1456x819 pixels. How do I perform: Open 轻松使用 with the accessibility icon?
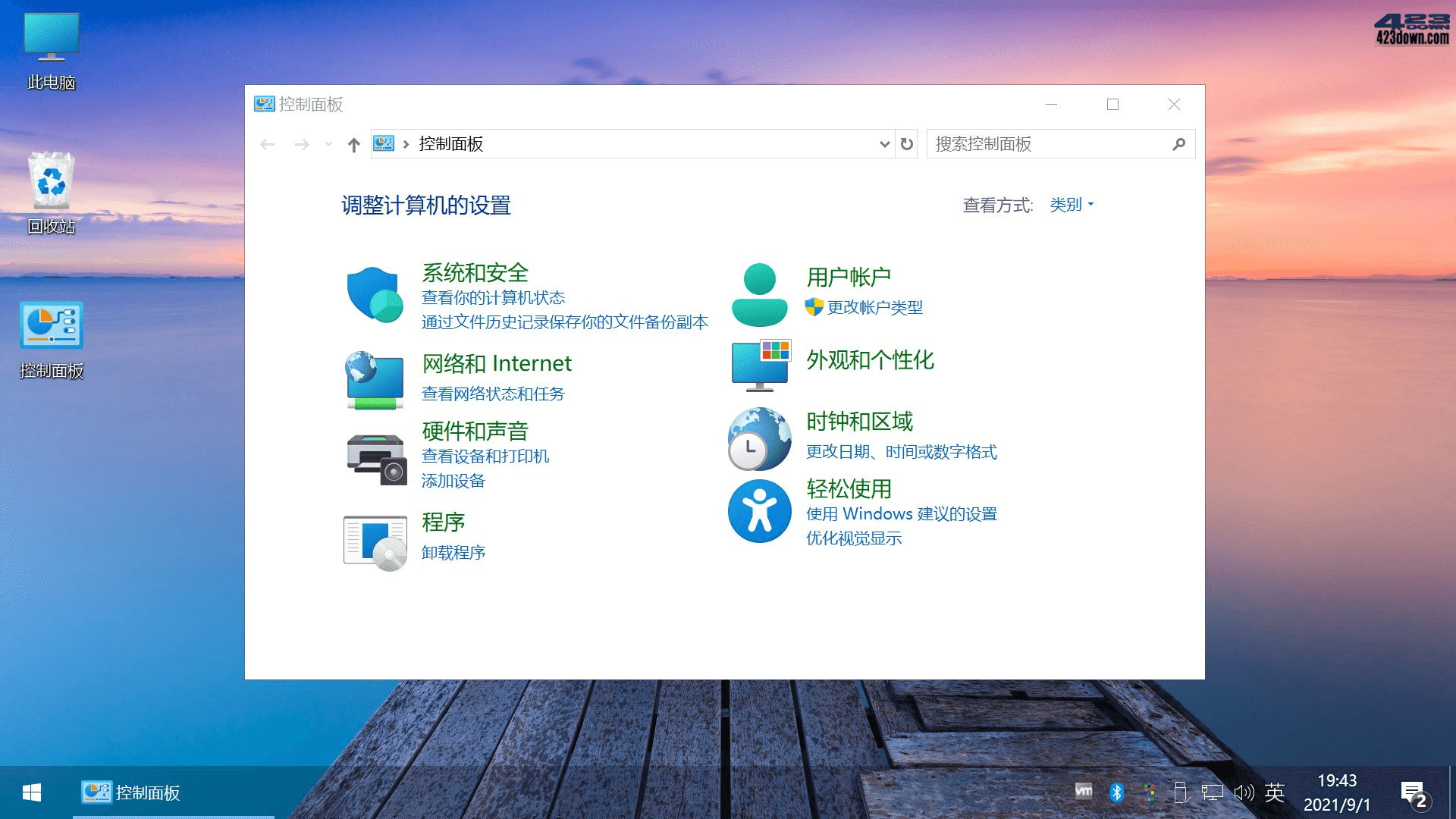(x=758, y=510)
